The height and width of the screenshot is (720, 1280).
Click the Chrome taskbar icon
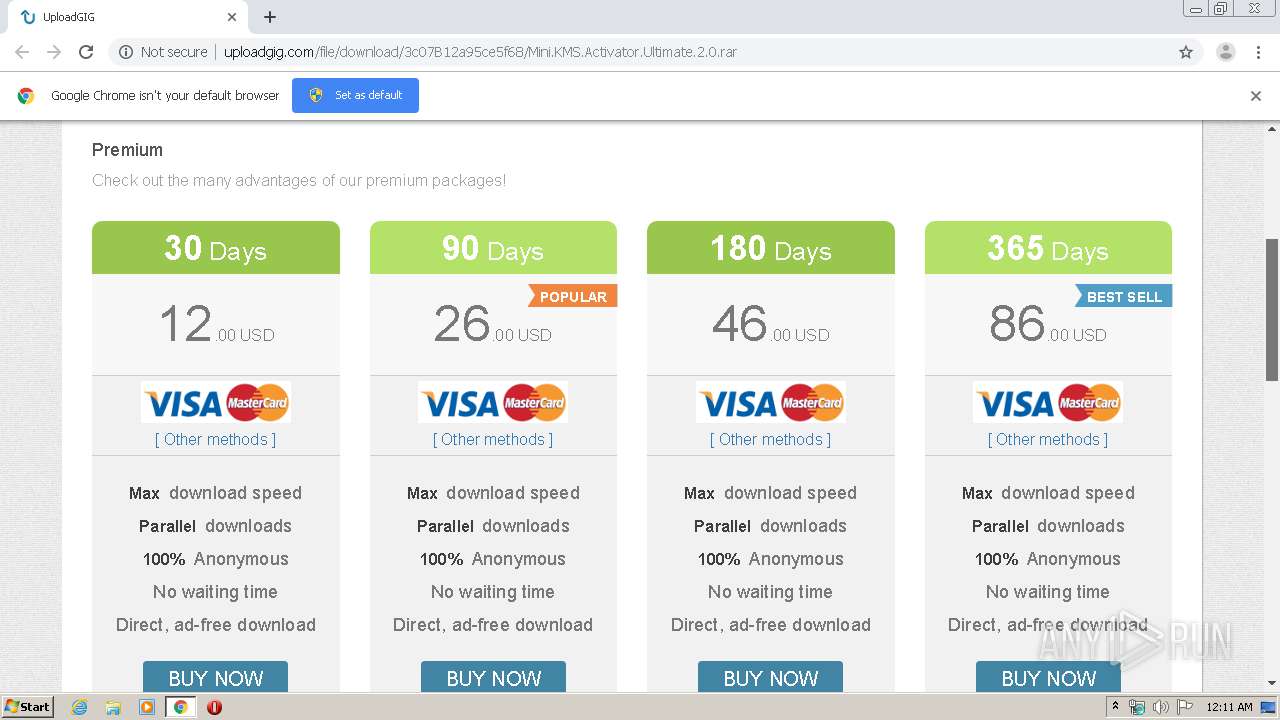click(x=181, y=707)
